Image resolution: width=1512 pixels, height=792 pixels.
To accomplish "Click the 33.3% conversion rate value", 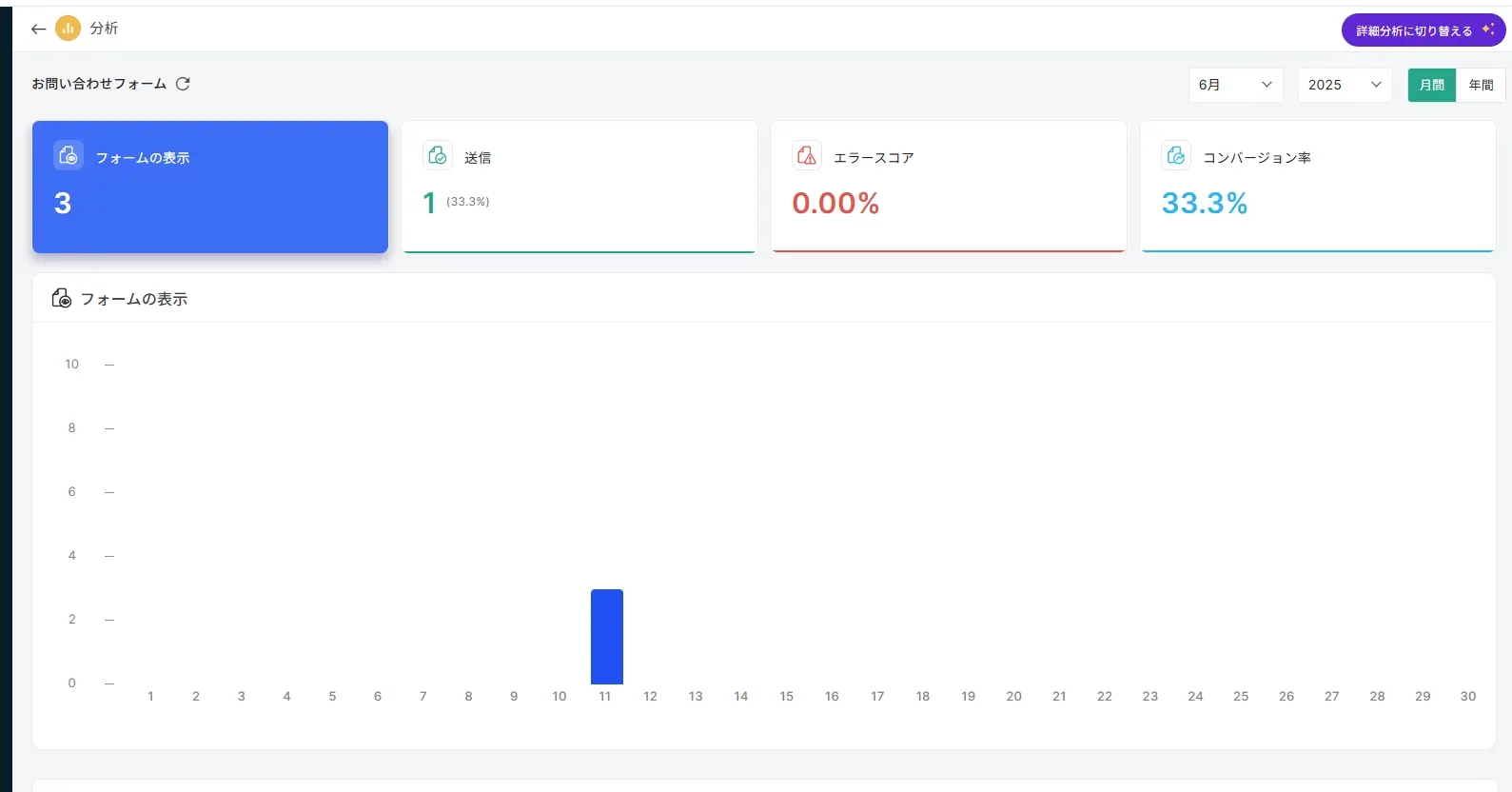I will [x=1205, y=203].
